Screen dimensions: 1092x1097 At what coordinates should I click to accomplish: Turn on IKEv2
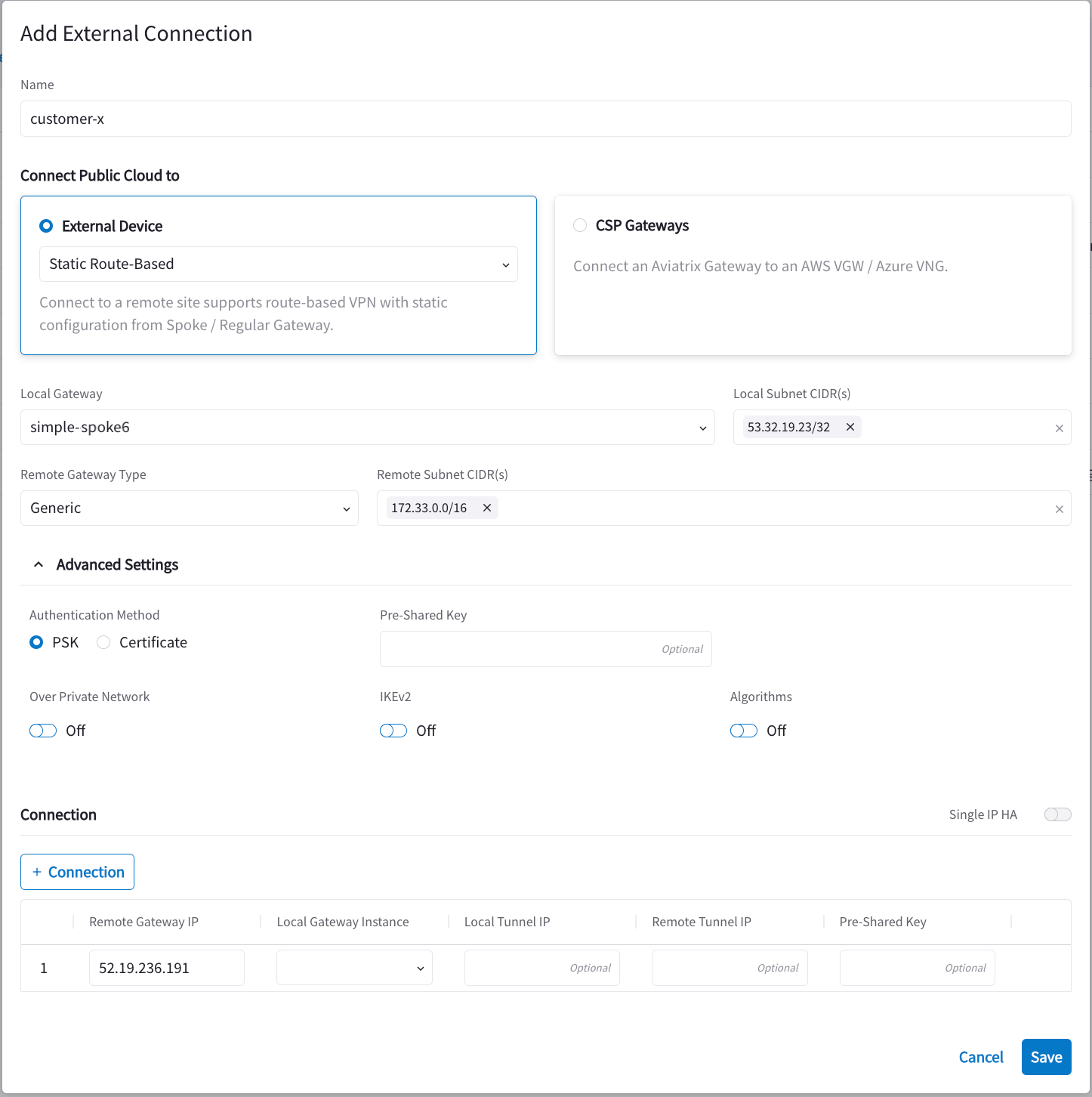pos(393,730)
